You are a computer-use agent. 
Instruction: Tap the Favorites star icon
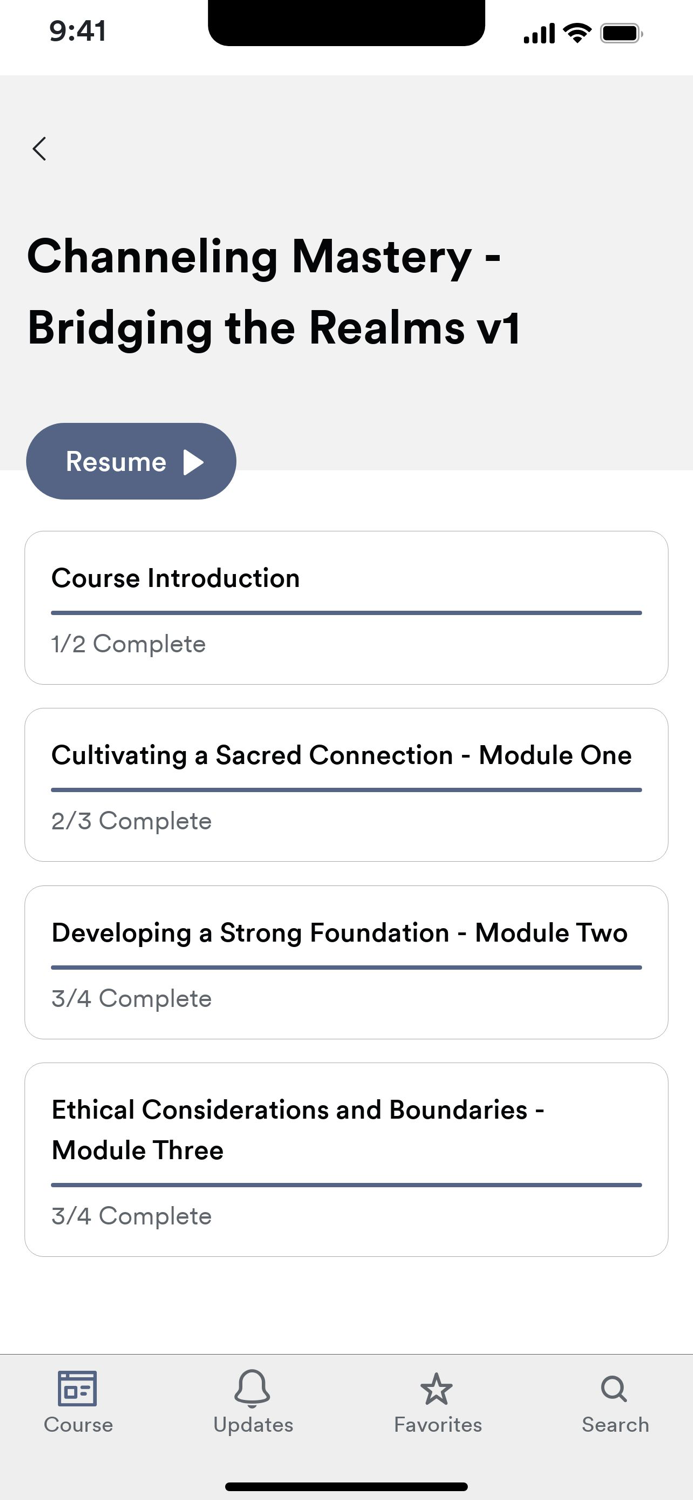point(437,1389)
